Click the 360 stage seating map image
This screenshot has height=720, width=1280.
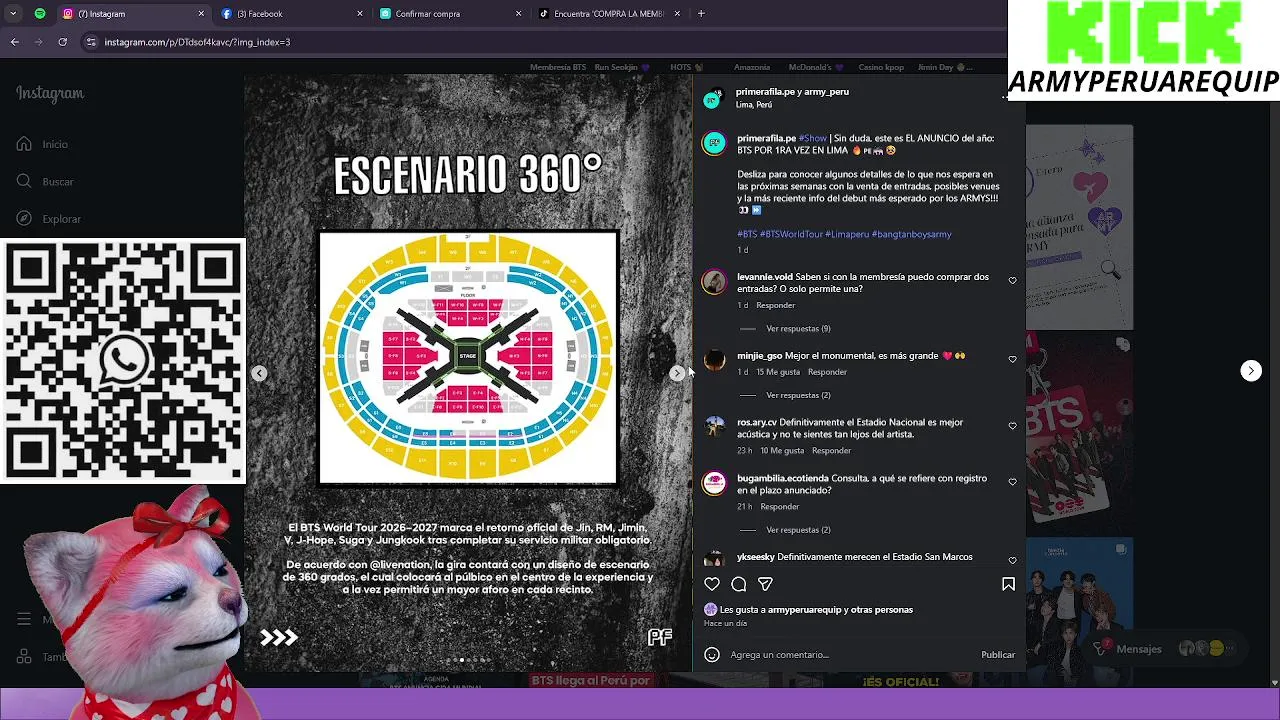coord(468,358)
